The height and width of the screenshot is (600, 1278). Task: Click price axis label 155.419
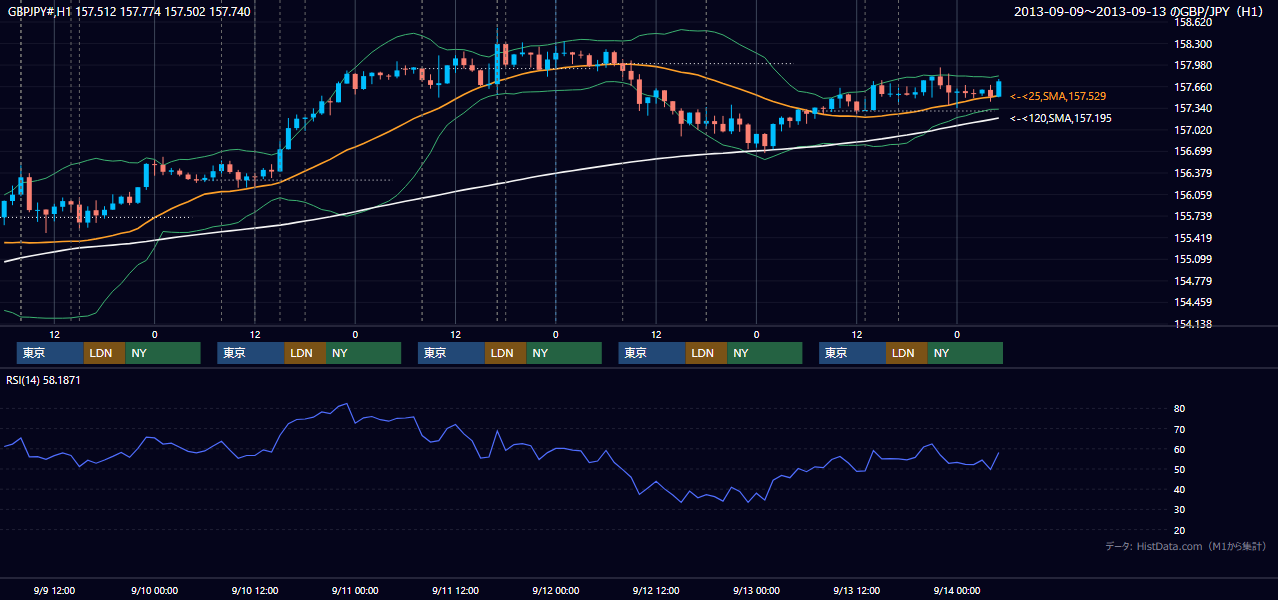[1193, 238]
